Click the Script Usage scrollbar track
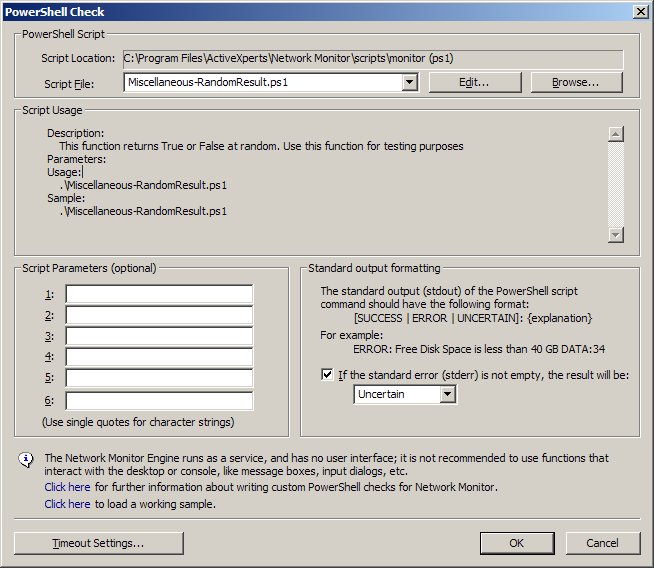This screenshot has width=654, height=568. 616,184
